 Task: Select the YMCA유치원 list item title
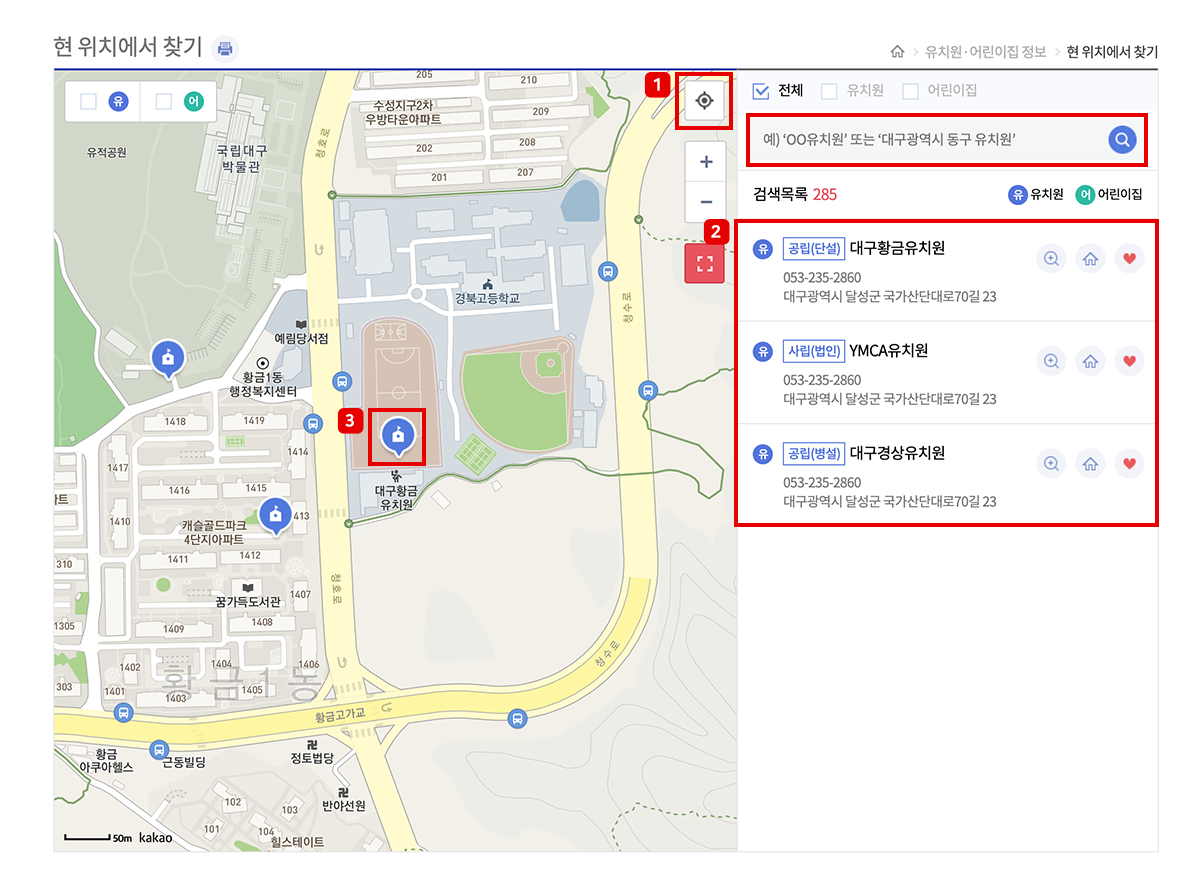click(x=888, y=351)
